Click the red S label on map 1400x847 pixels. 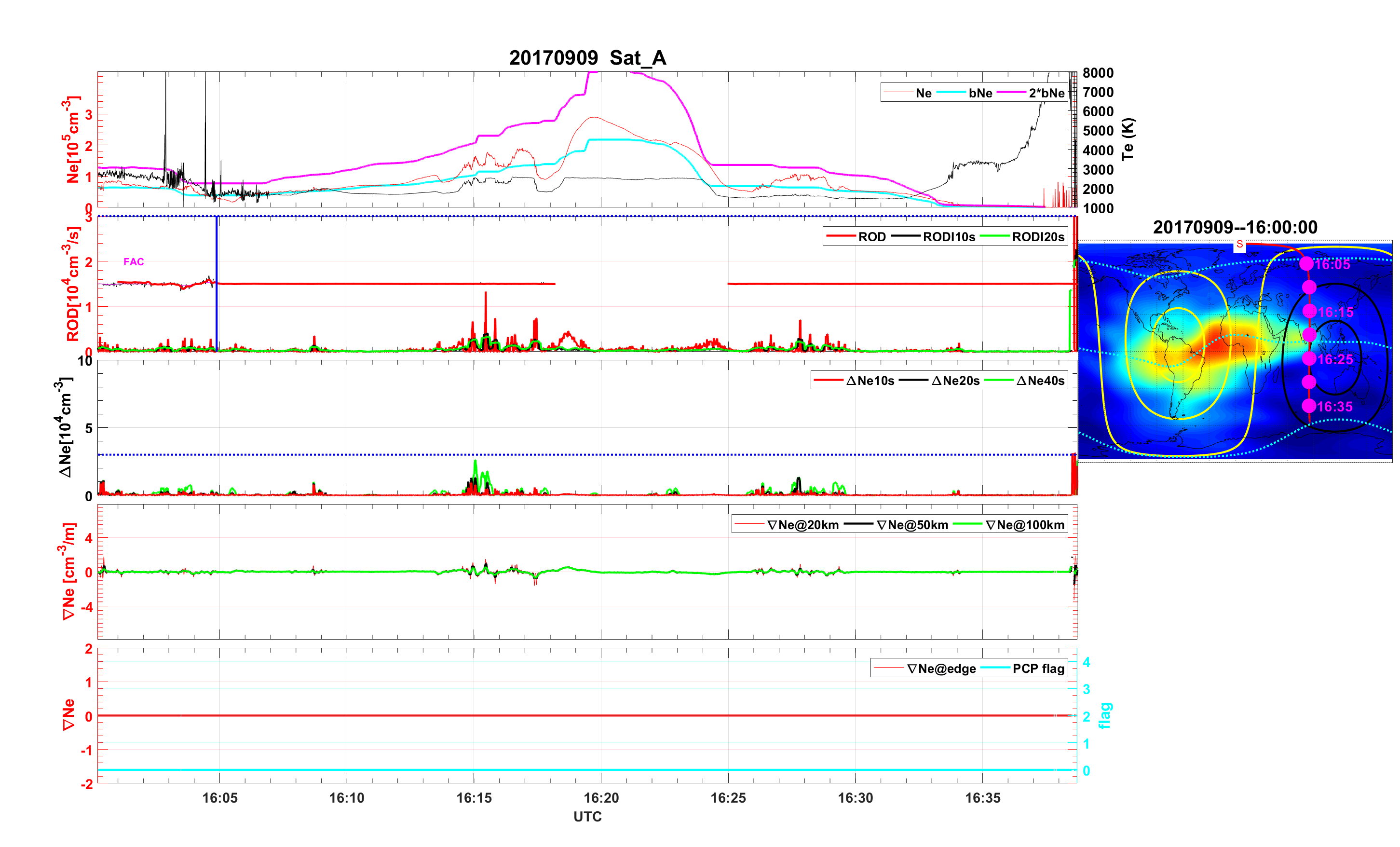pos(1239,245)
